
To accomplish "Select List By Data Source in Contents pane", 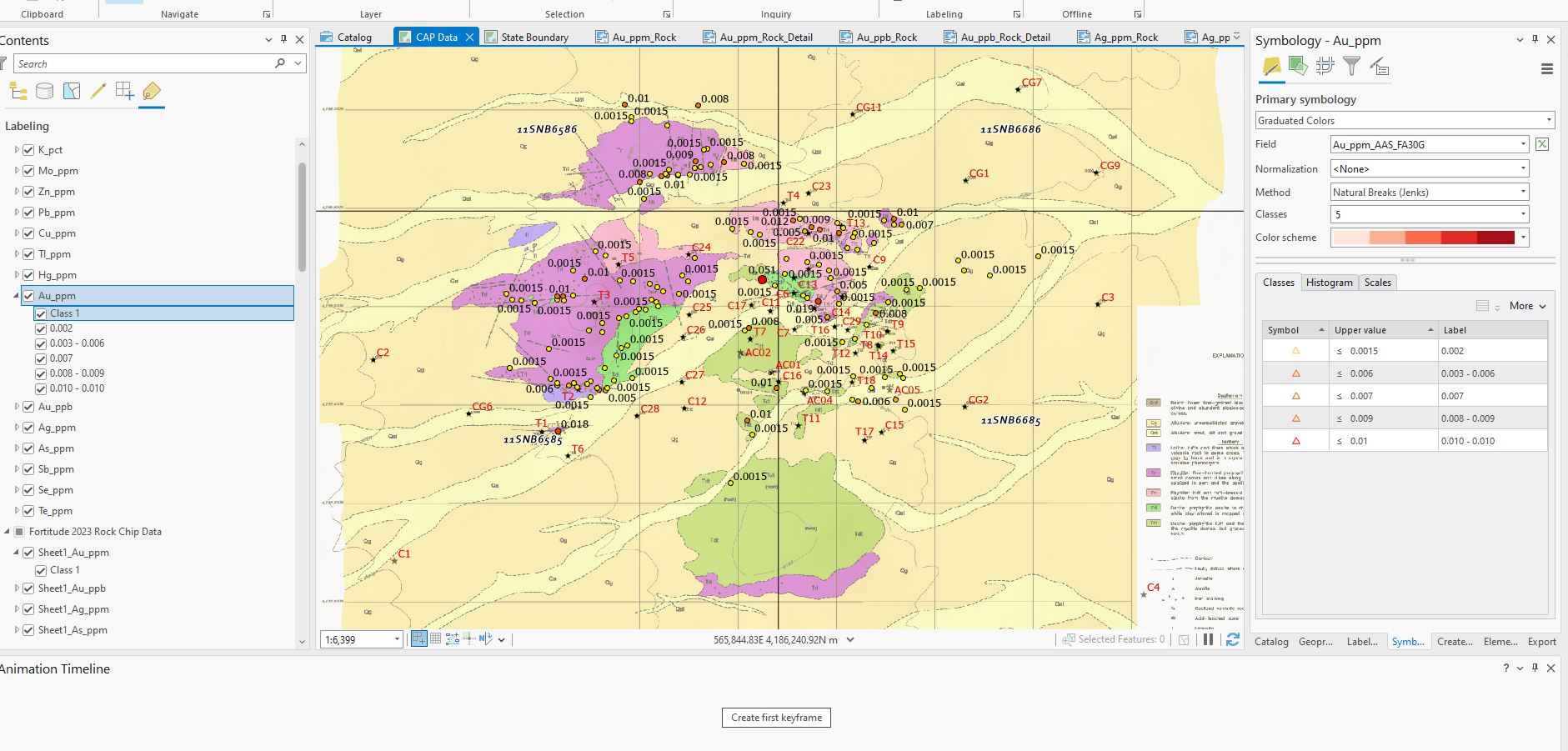I will pyautogui.click(x=44, y=91).
